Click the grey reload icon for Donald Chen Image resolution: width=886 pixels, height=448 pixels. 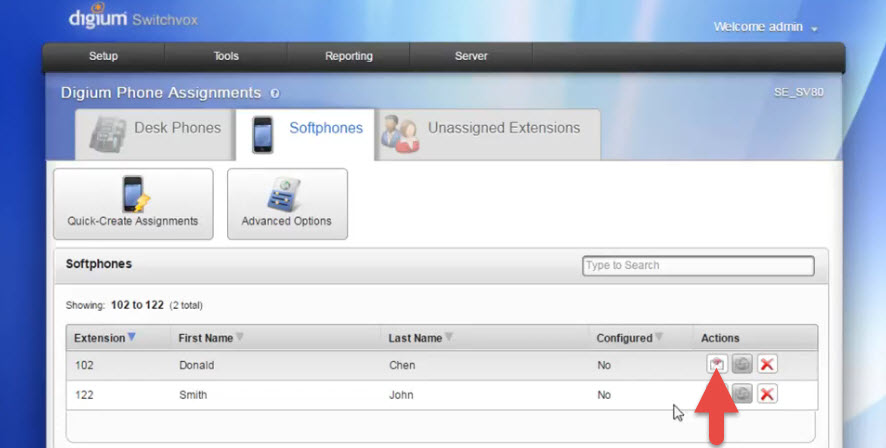point(742,364)
